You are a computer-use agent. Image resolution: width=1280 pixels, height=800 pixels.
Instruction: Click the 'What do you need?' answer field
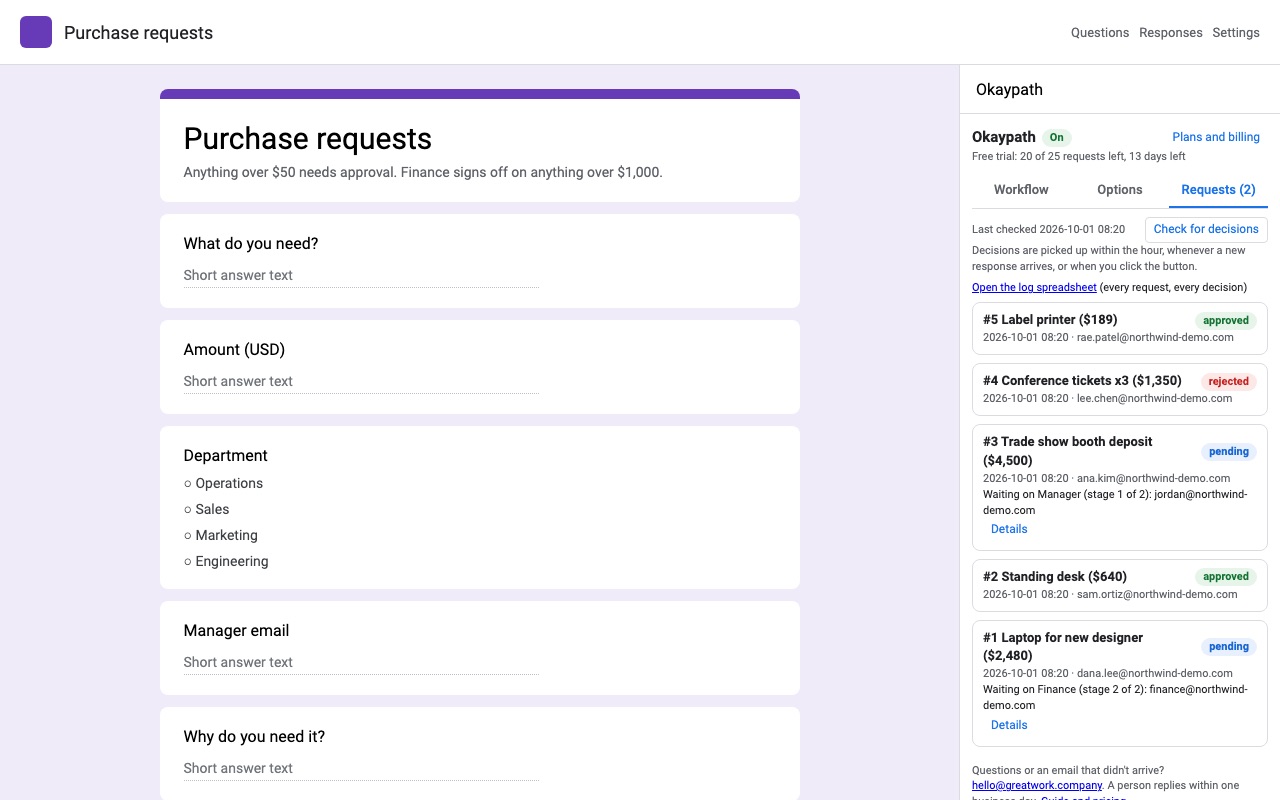coord(361,276)
